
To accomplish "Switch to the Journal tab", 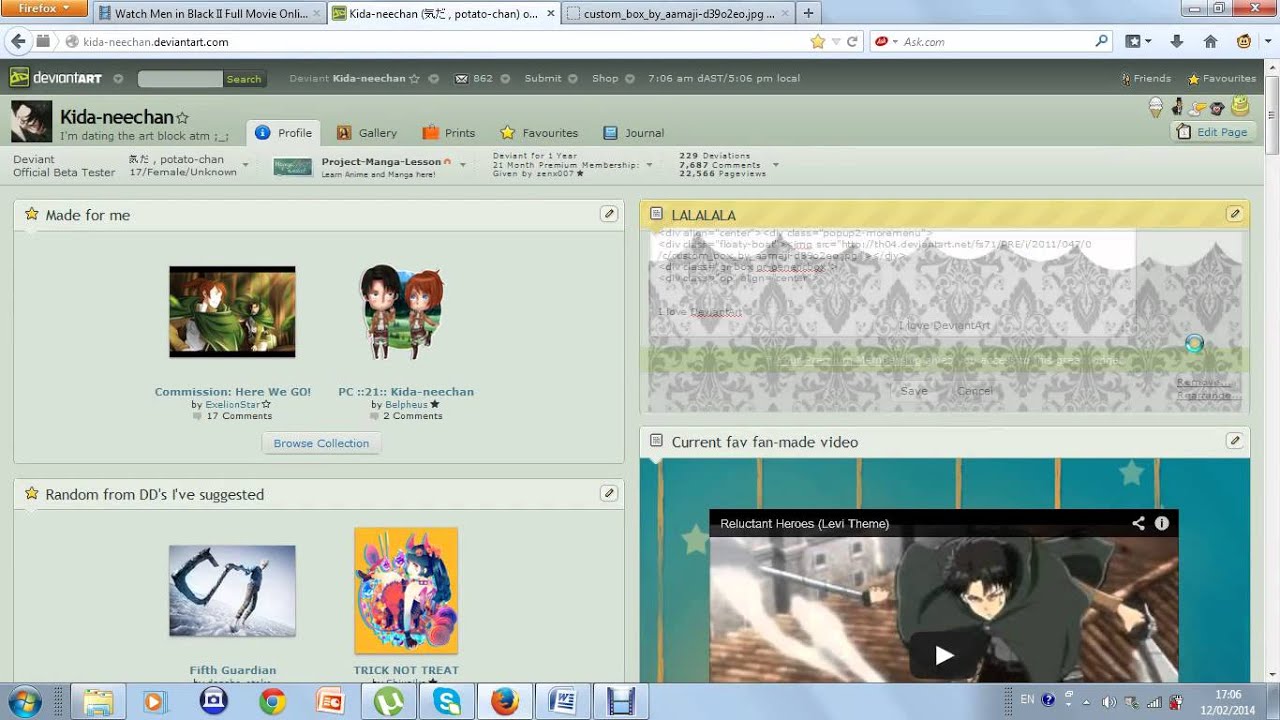I will tap(634, 133).
